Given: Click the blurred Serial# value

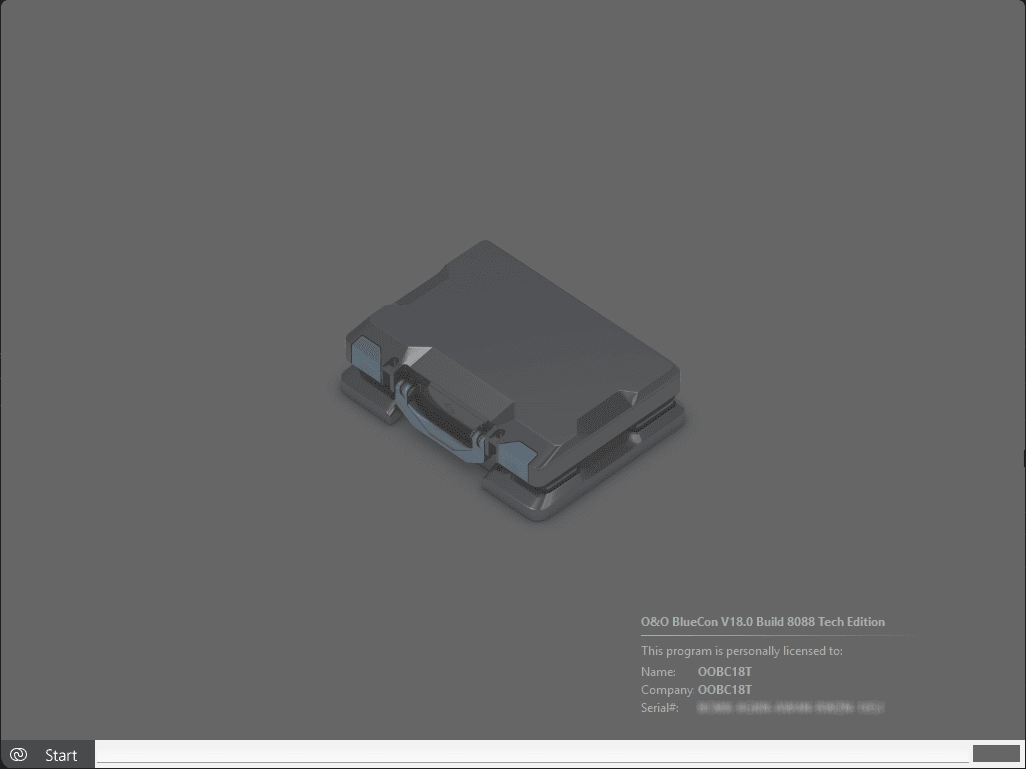Looking at the screenshot, I should pyautogui.click(x=790, y=707).
